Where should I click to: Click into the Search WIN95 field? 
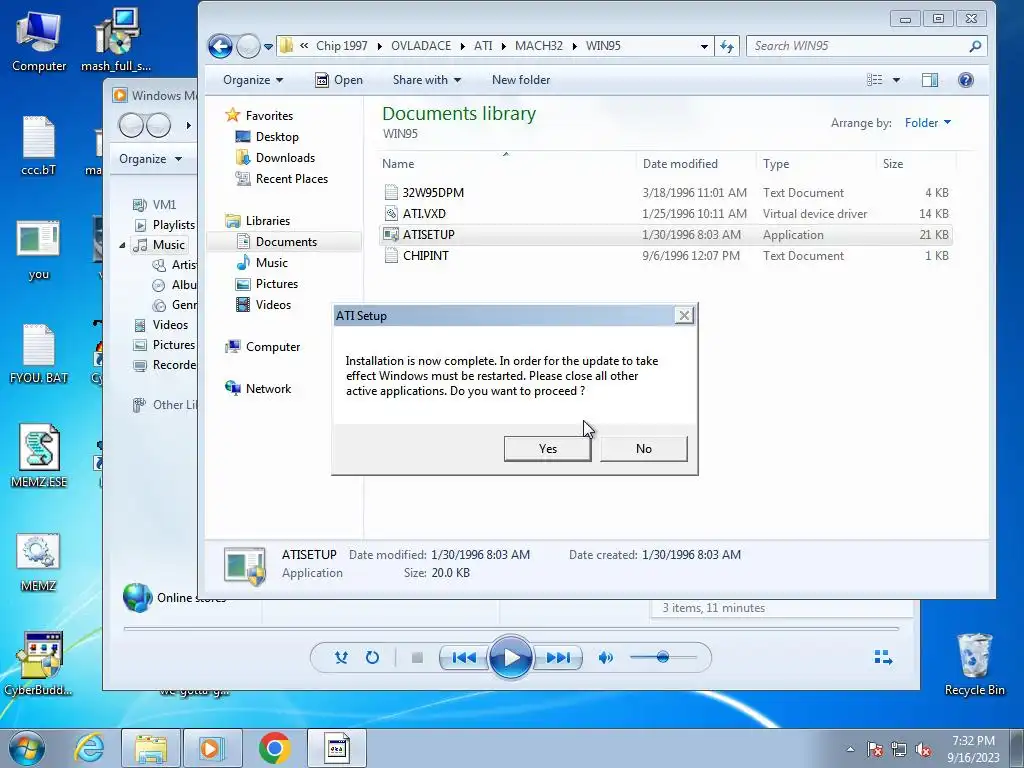pyautogui.click(x=866, y=46)
